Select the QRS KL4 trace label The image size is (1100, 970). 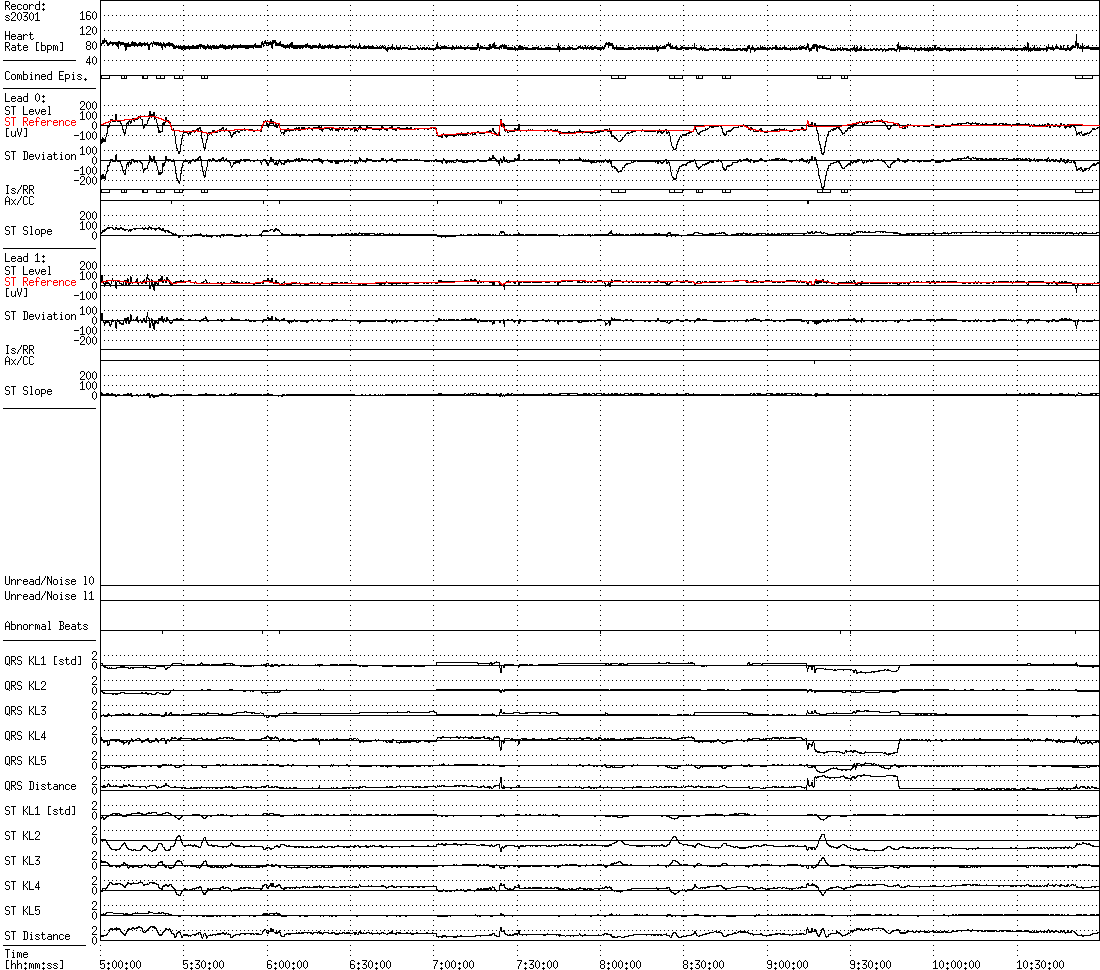click(25, 736)
